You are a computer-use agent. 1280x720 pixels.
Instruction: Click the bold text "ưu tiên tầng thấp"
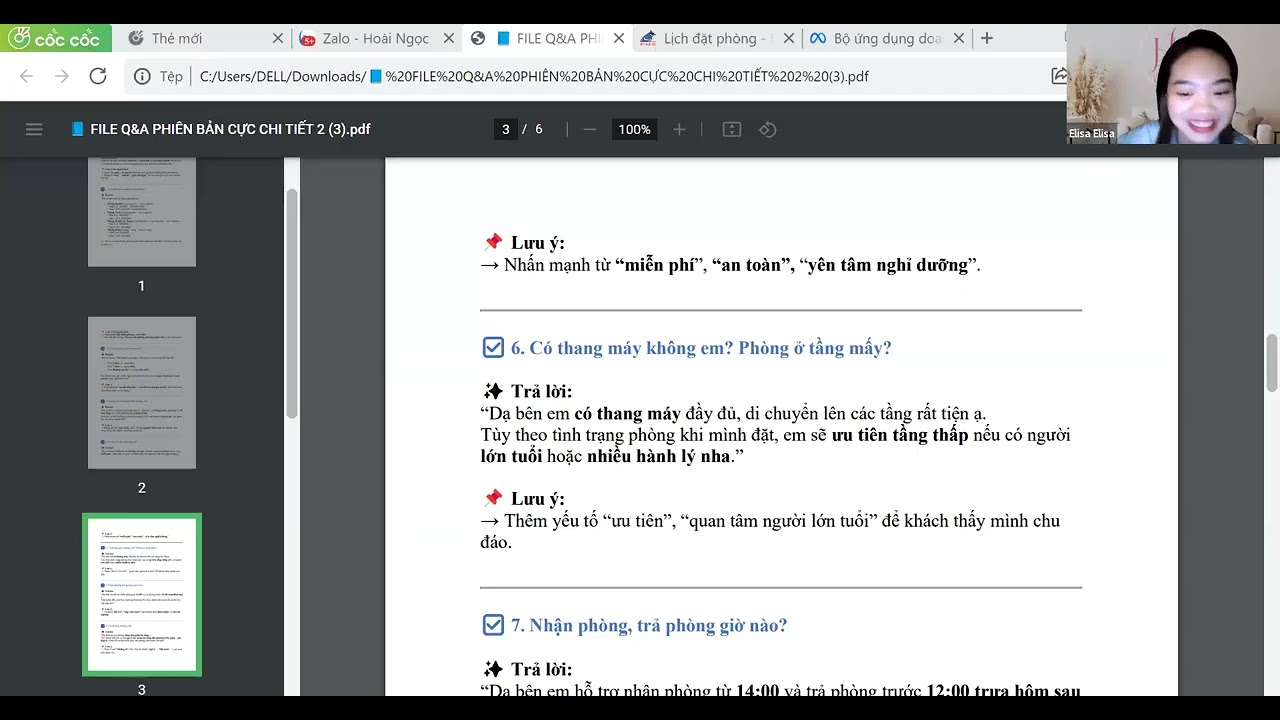tap(900, 435)
